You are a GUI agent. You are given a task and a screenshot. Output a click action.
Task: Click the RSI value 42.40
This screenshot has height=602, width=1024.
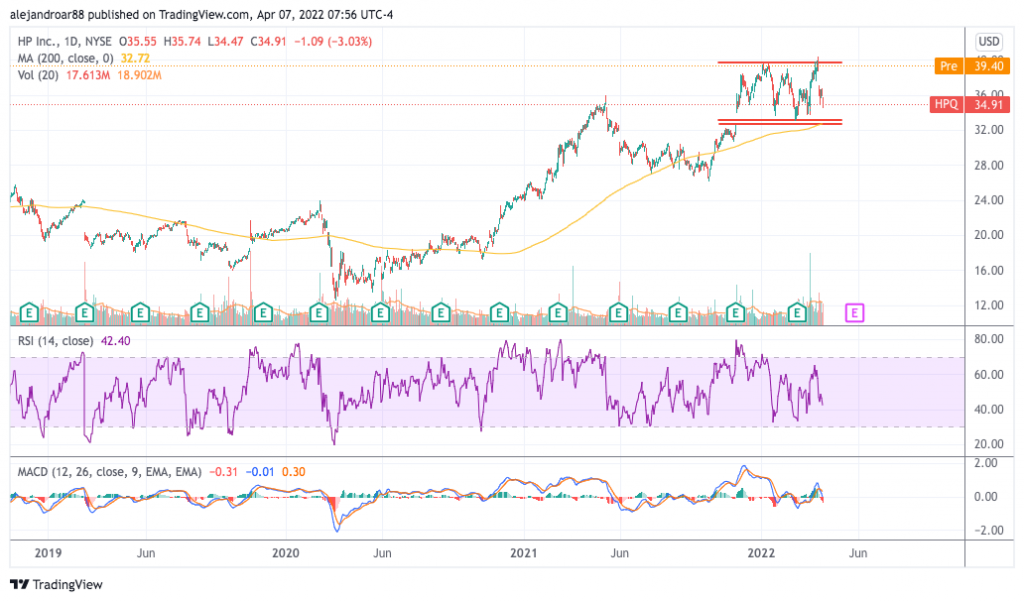point(116,341)
